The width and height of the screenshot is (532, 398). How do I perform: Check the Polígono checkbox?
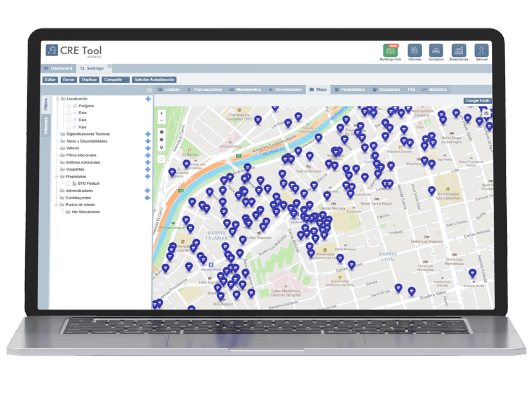coord(69,106)
